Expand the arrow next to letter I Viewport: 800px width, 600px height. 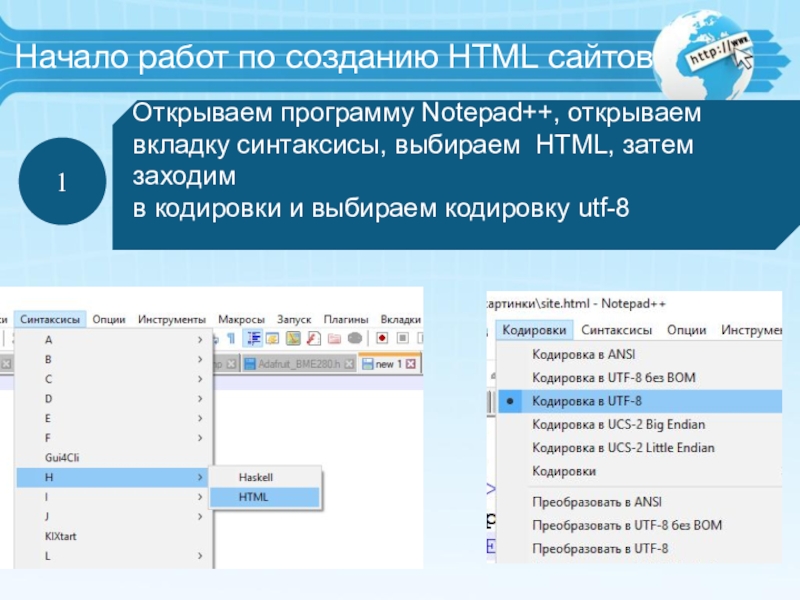[200, 497]
